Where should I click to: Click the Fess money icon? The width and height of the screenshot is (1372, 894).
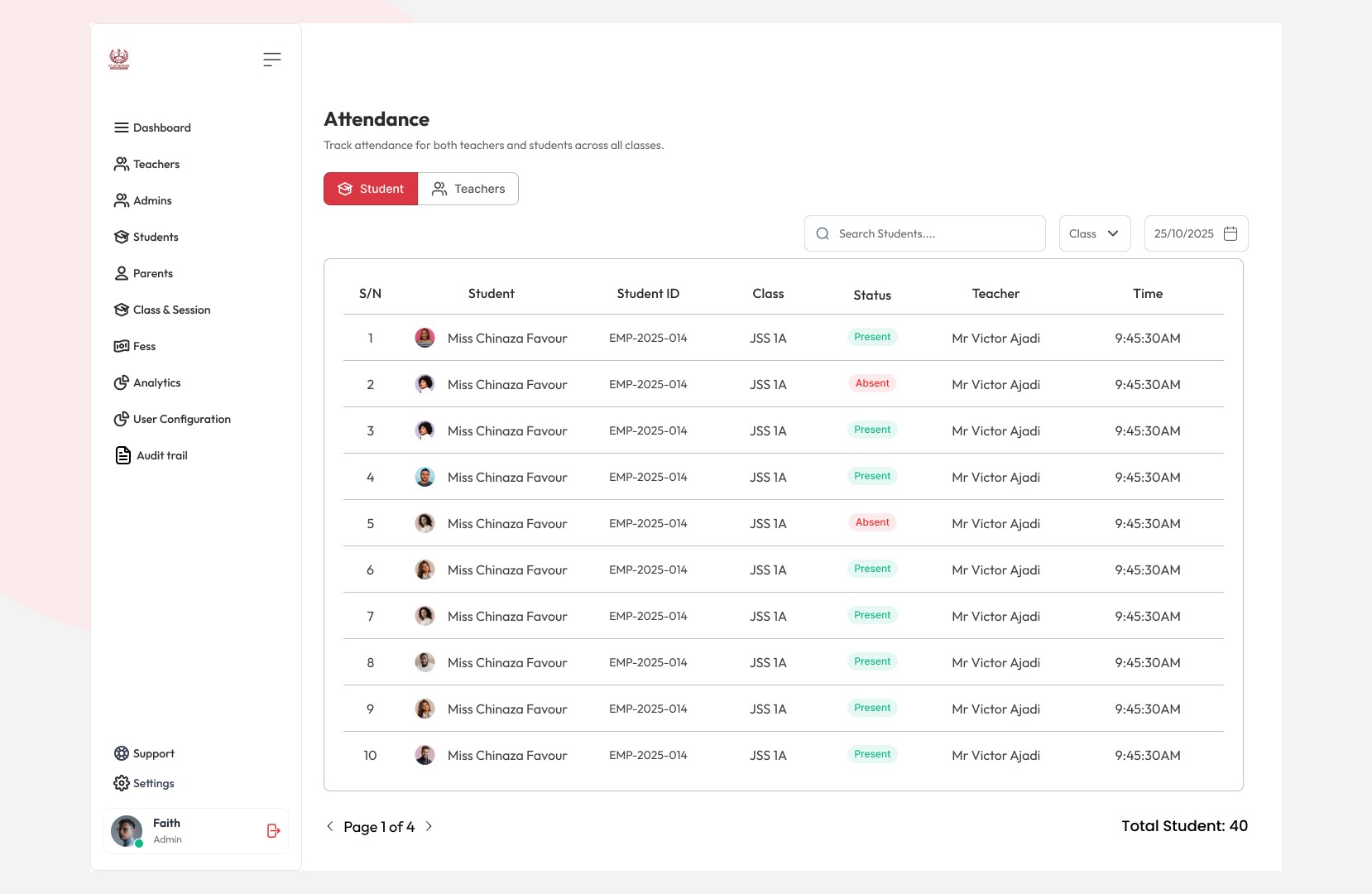pyautogui.click(x=122, y=346)
